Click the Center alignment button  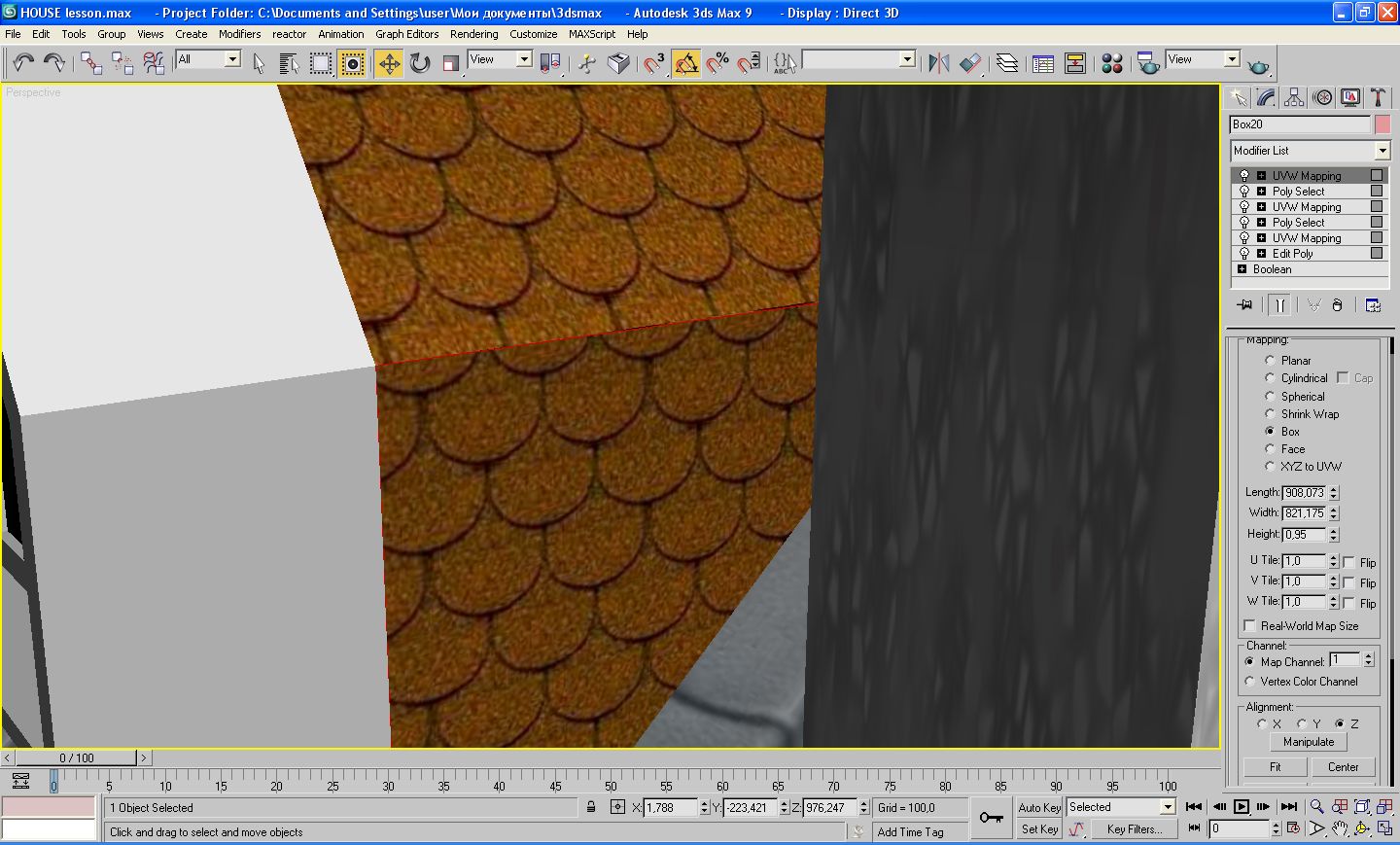click(x=1343, y=767)
